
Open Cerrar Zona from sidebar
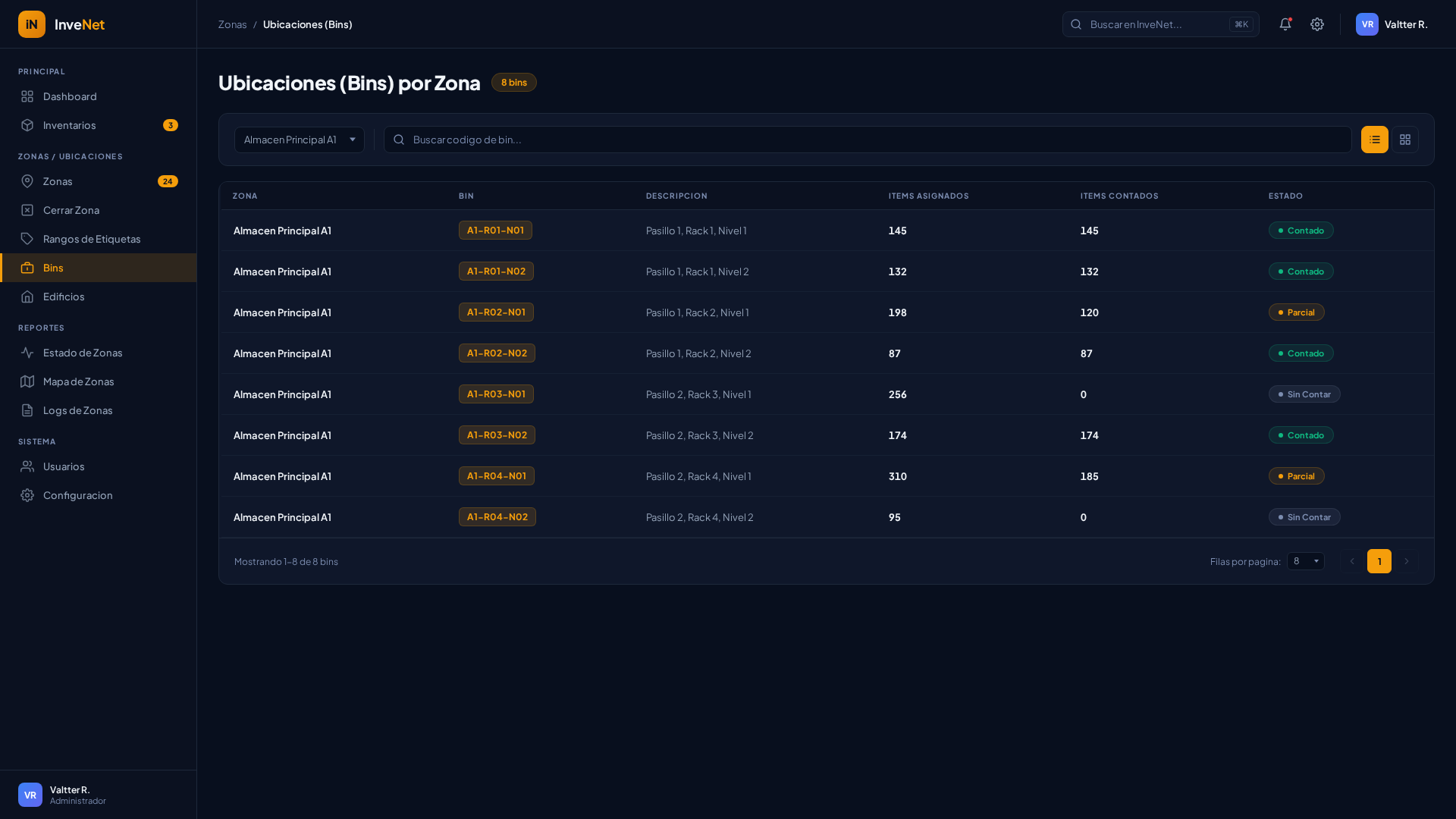click(x=71, y=210)
